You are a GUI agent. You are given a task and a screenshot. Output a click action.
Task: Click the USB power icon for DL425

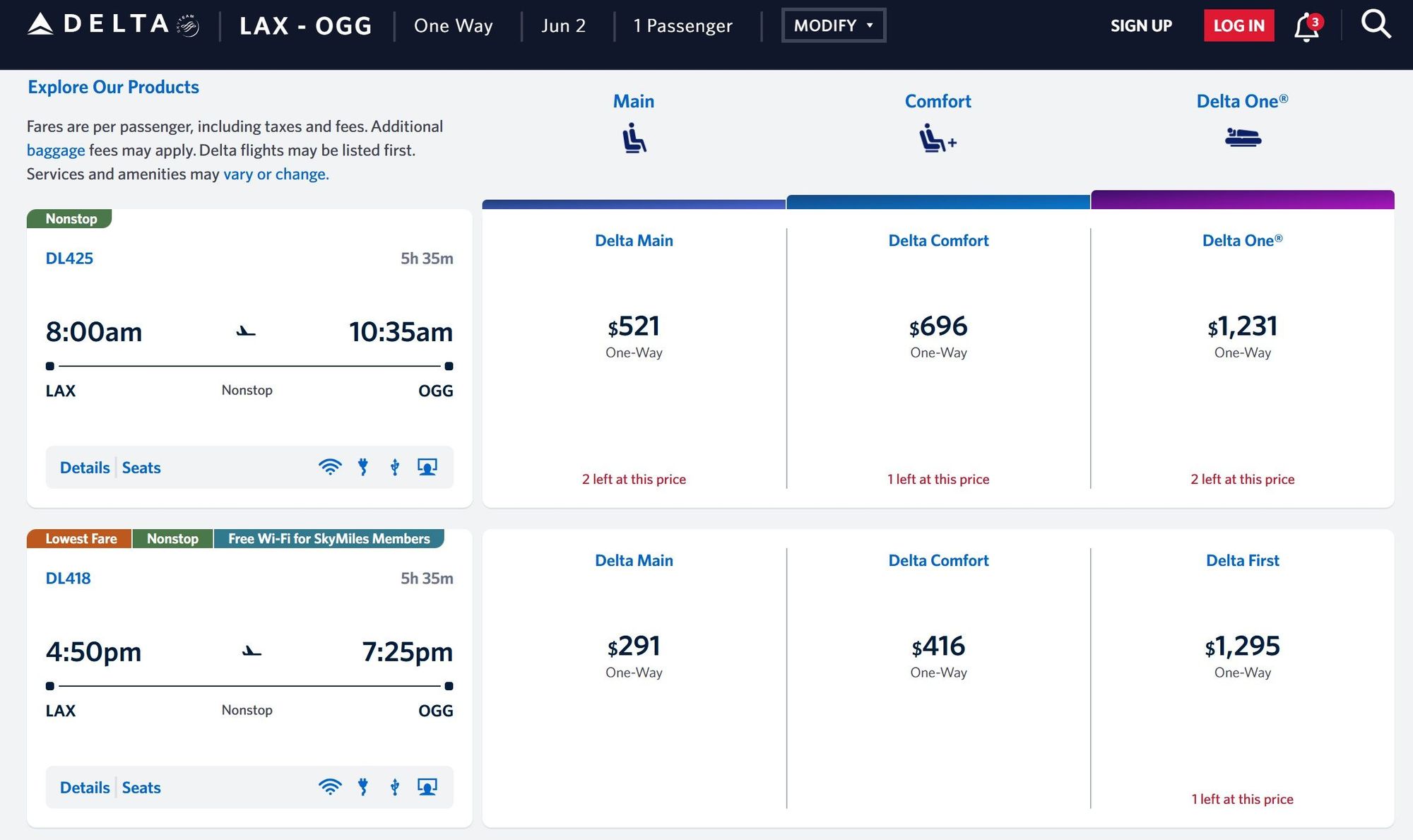pyautogui.click(x=395, y=467)
